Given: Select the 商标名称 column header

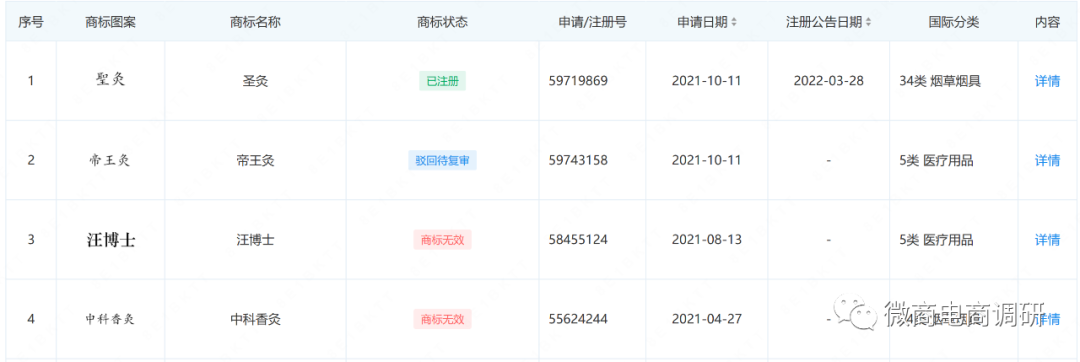Looking at the screenshot, I should [256, 22].
